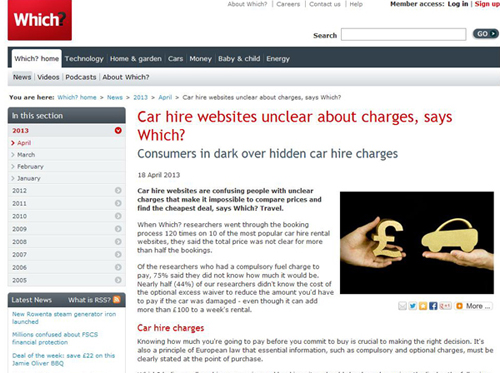This screenshot has height=373, width=500.
Task: Share article via email icon
Action: 402,306
